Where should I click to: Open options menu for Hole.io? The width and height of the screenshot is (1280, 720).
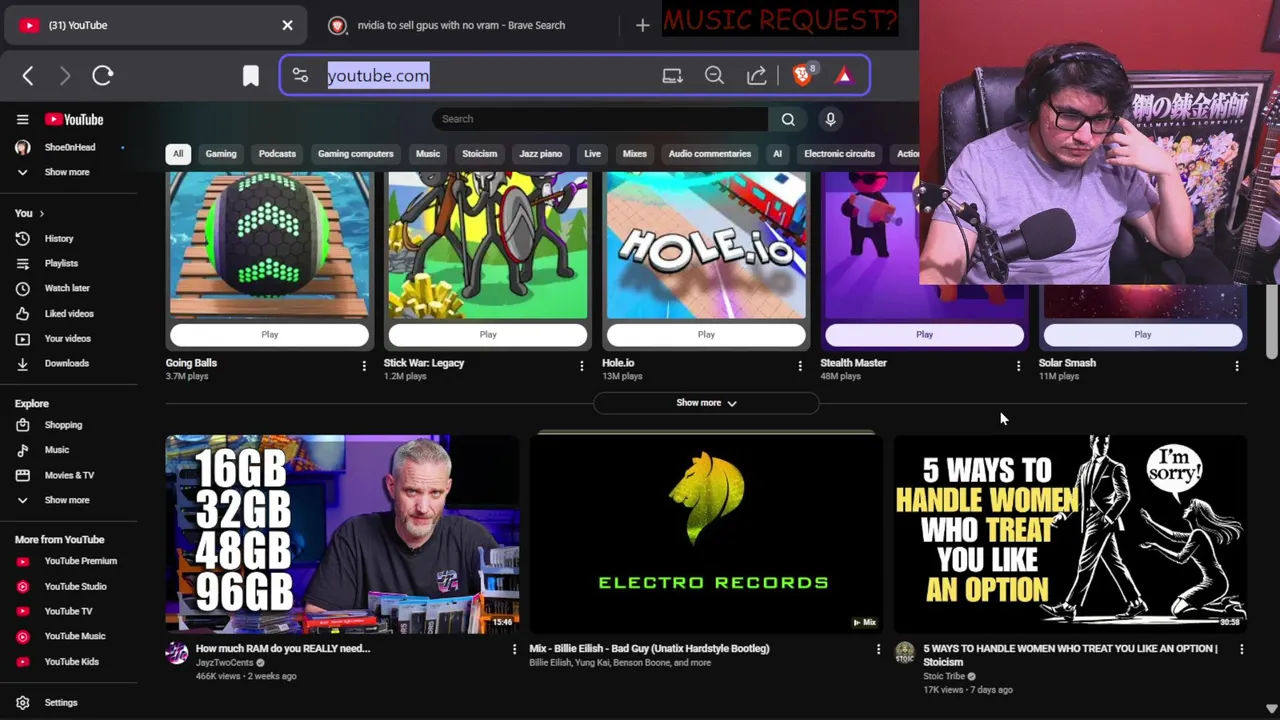[x=799, y=366]
